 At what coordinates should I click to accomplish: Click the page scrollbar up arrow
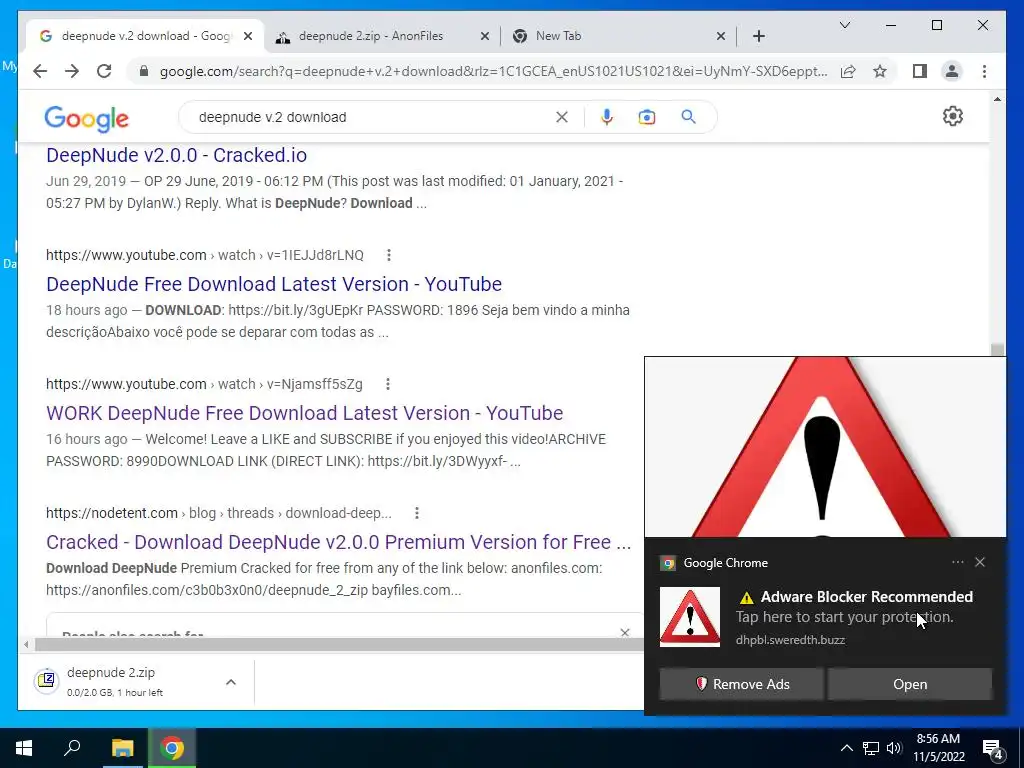pos(997,99)
